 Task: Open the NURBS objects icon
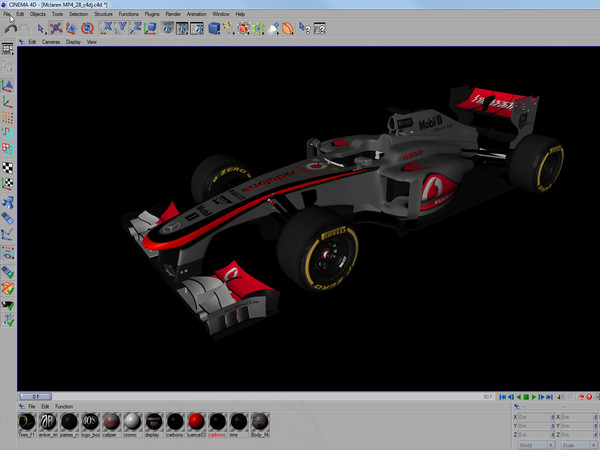243,28
